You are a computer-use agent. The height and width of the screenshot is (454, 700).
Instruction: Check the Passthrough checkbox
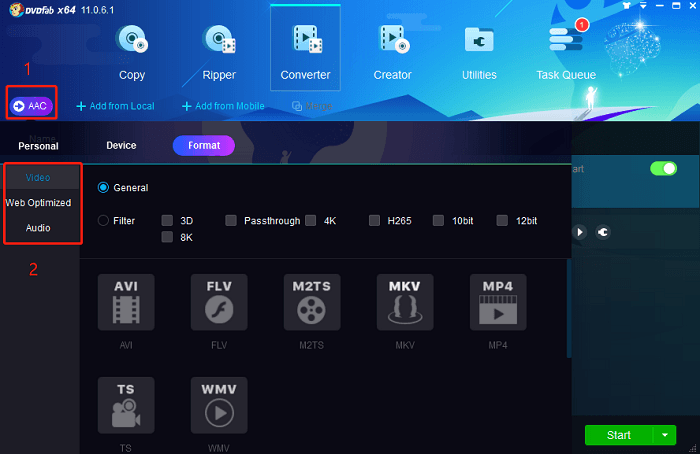point(231,220)
